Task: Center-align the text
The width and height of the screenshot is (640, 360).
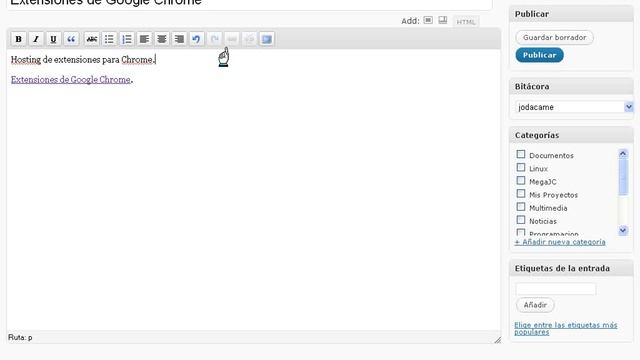Action: coord(162,39)
